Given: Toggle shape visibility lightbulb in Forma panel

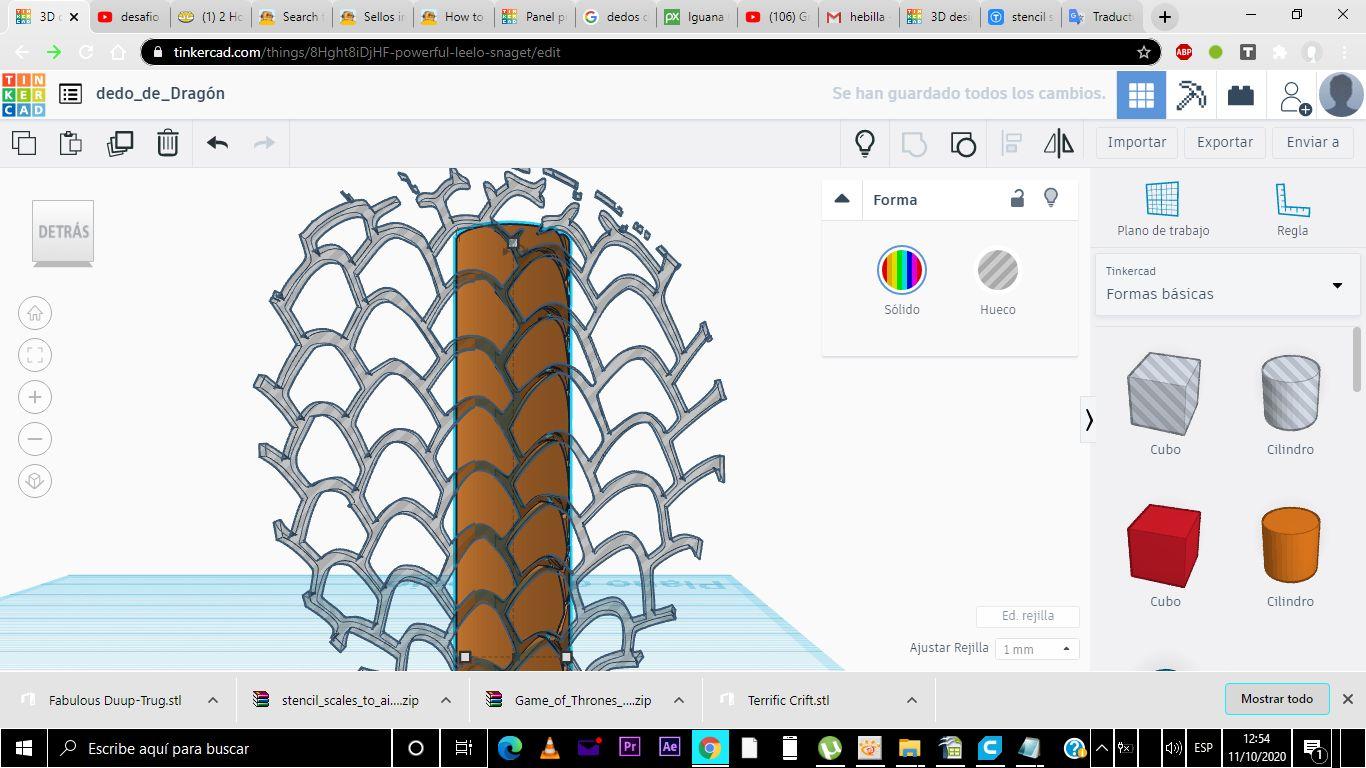Looking at the screenshot, I should click(x=1051, y=198).
